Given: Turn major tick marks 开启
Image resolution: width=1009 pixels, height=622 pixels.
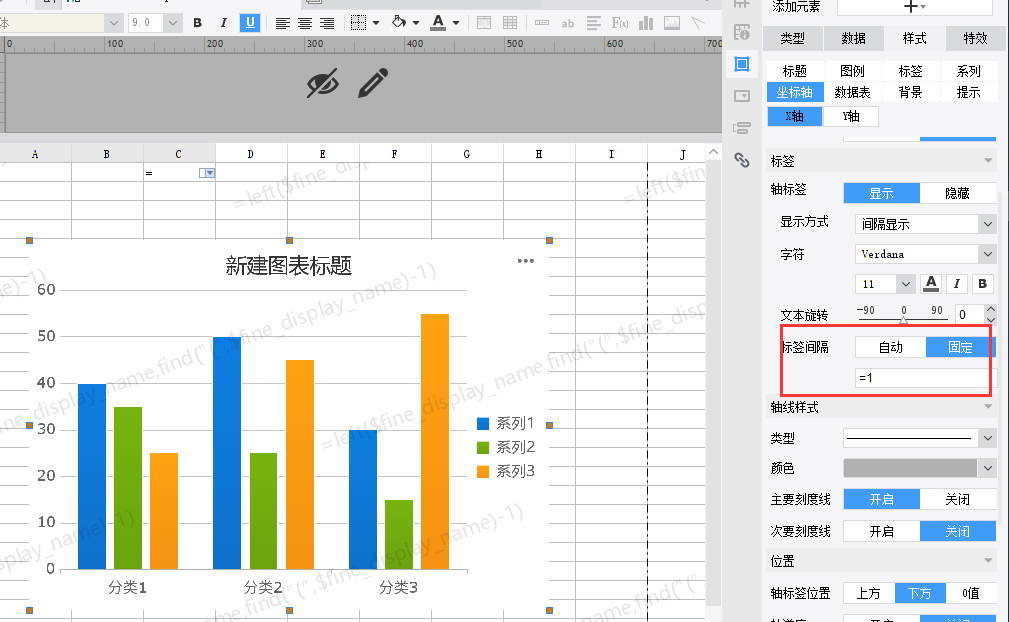Looking at the screenshot, I should pyautogui.click(x=882, y=499).
